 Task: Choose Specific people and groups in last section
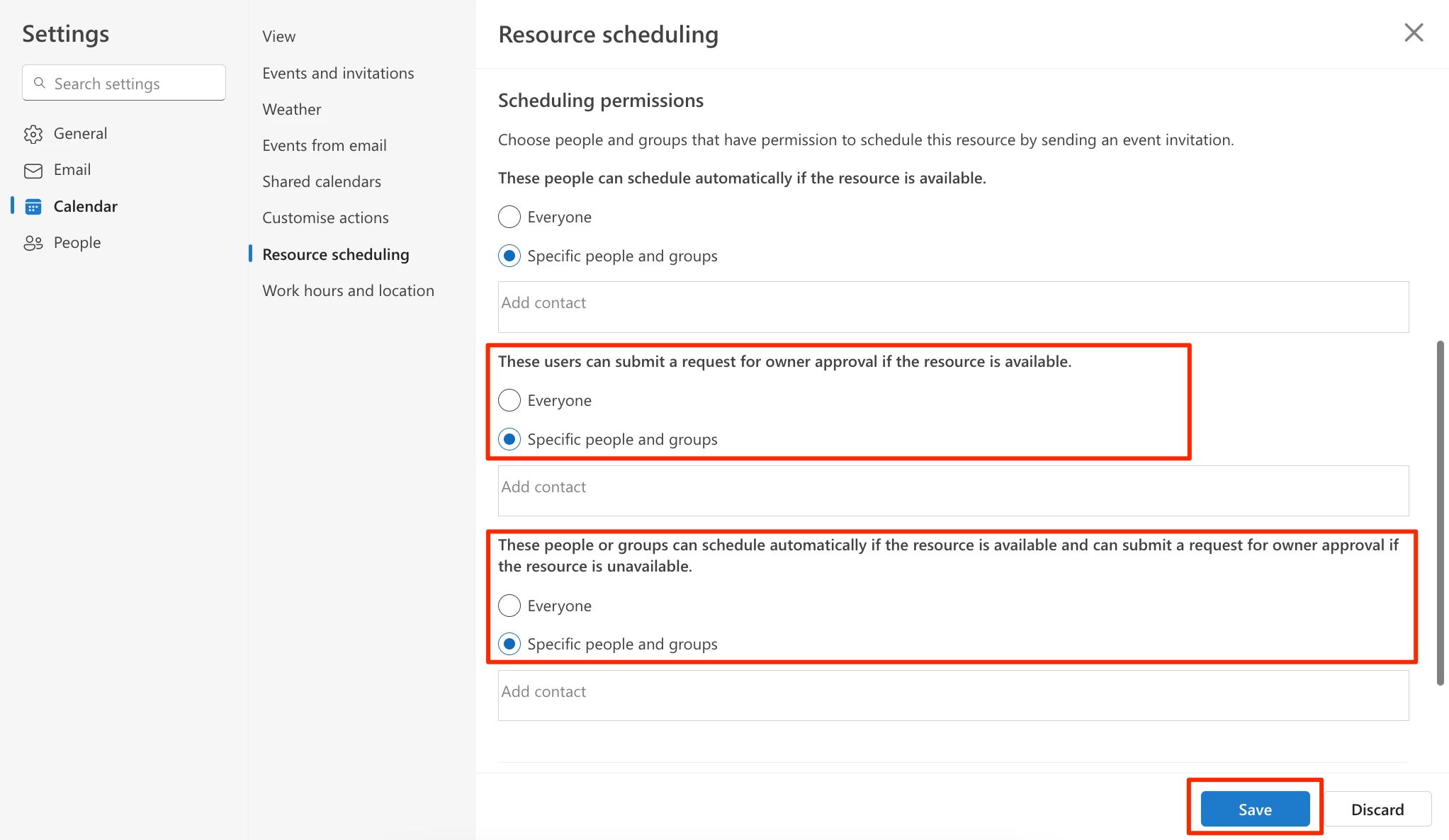coord(509,644)
